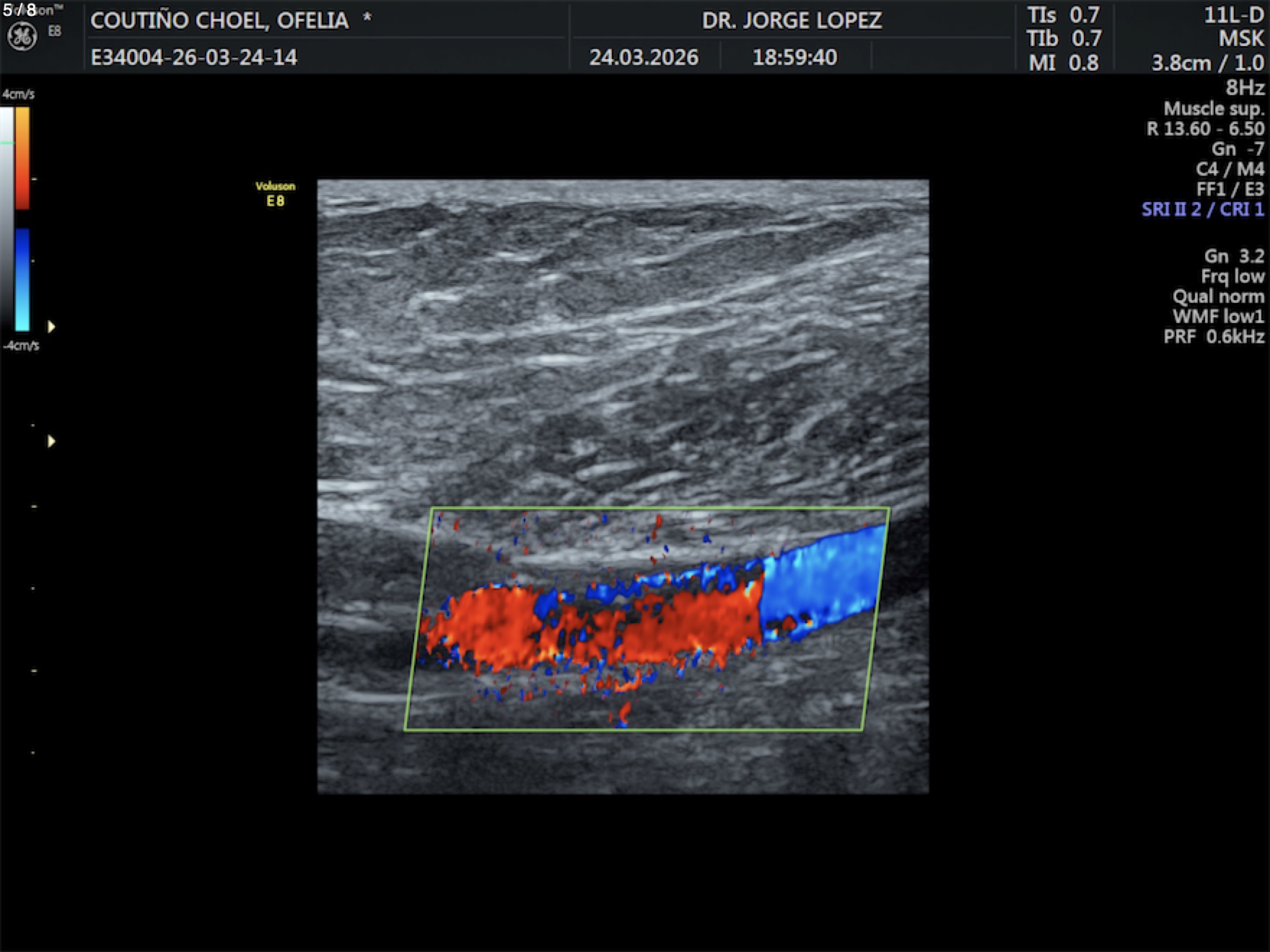Image resolution: width=1270 pixels, height=952 pixels.
Task: Click the exam date 24.03.2026
Action: tap(644, 57)
